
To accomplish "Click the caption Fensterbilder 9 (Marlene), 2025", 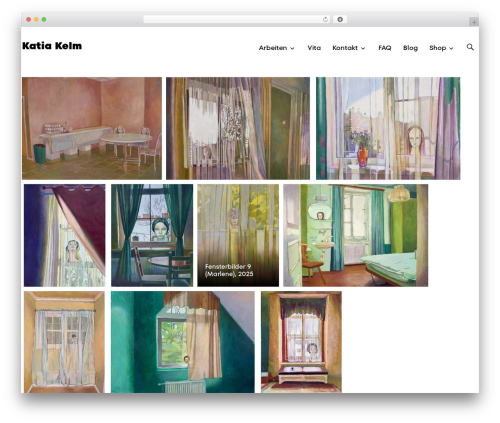I will (229, 270).
